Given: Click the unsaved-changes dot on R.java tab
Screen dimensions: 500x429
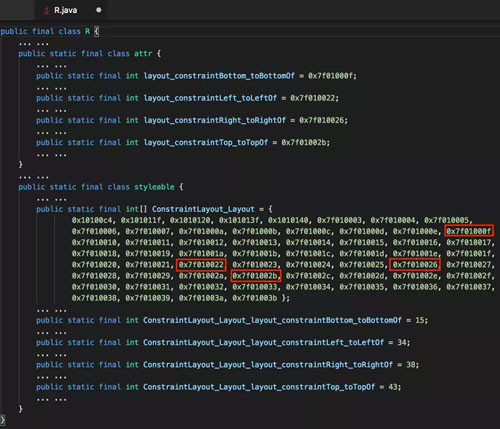Looking at the screenshot, I should 99,10.
